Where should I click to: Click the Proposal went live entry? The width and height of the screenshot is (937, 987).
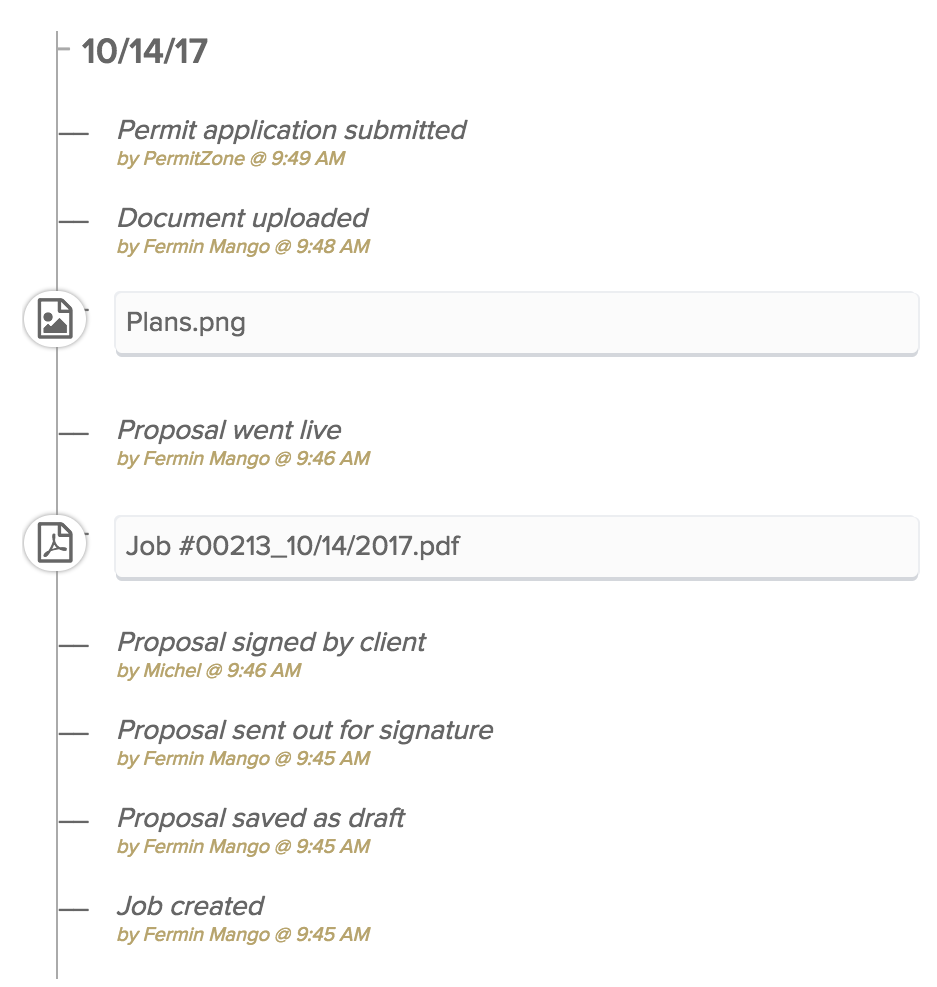click(230, 430)
